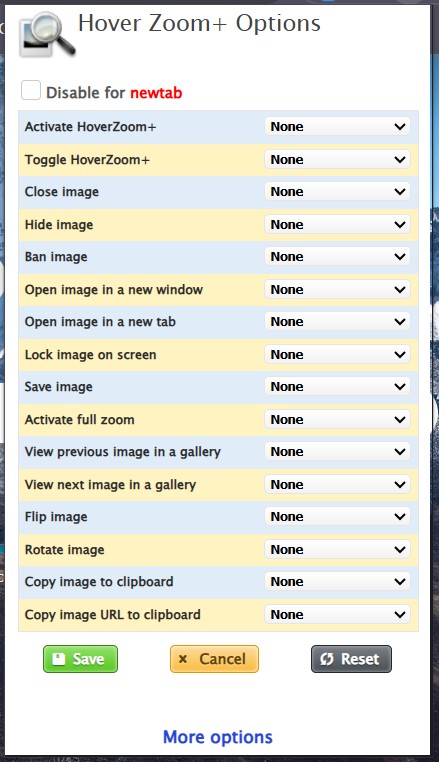
Task: Choose a key for Hide image
Action: tap(337, 225)
